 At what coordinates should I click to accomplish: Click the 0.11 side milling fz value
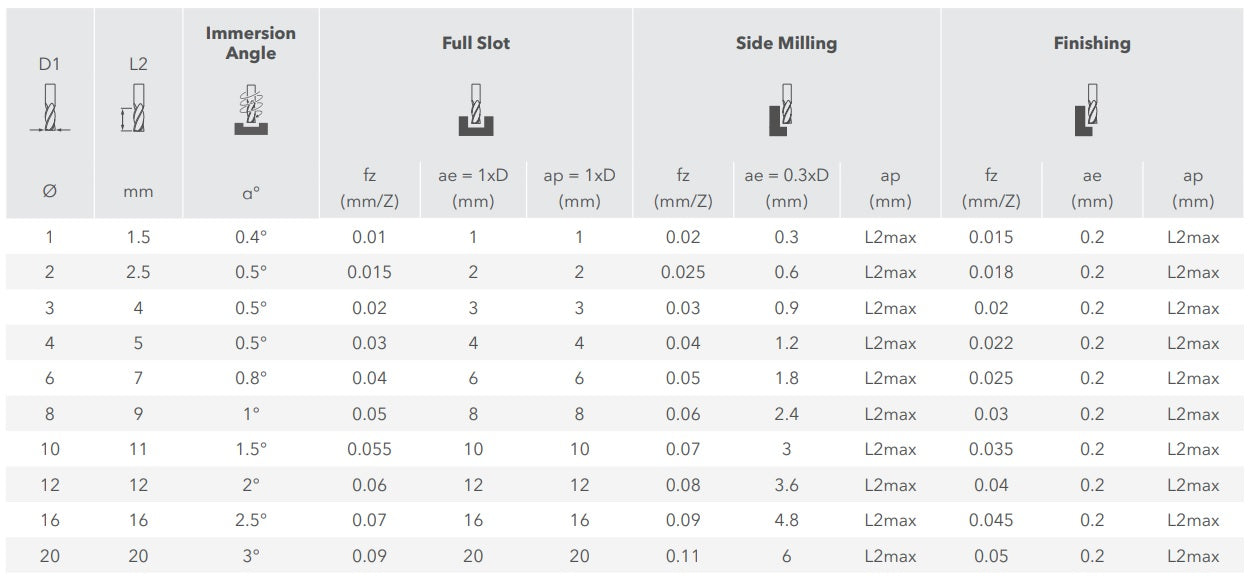683,556
